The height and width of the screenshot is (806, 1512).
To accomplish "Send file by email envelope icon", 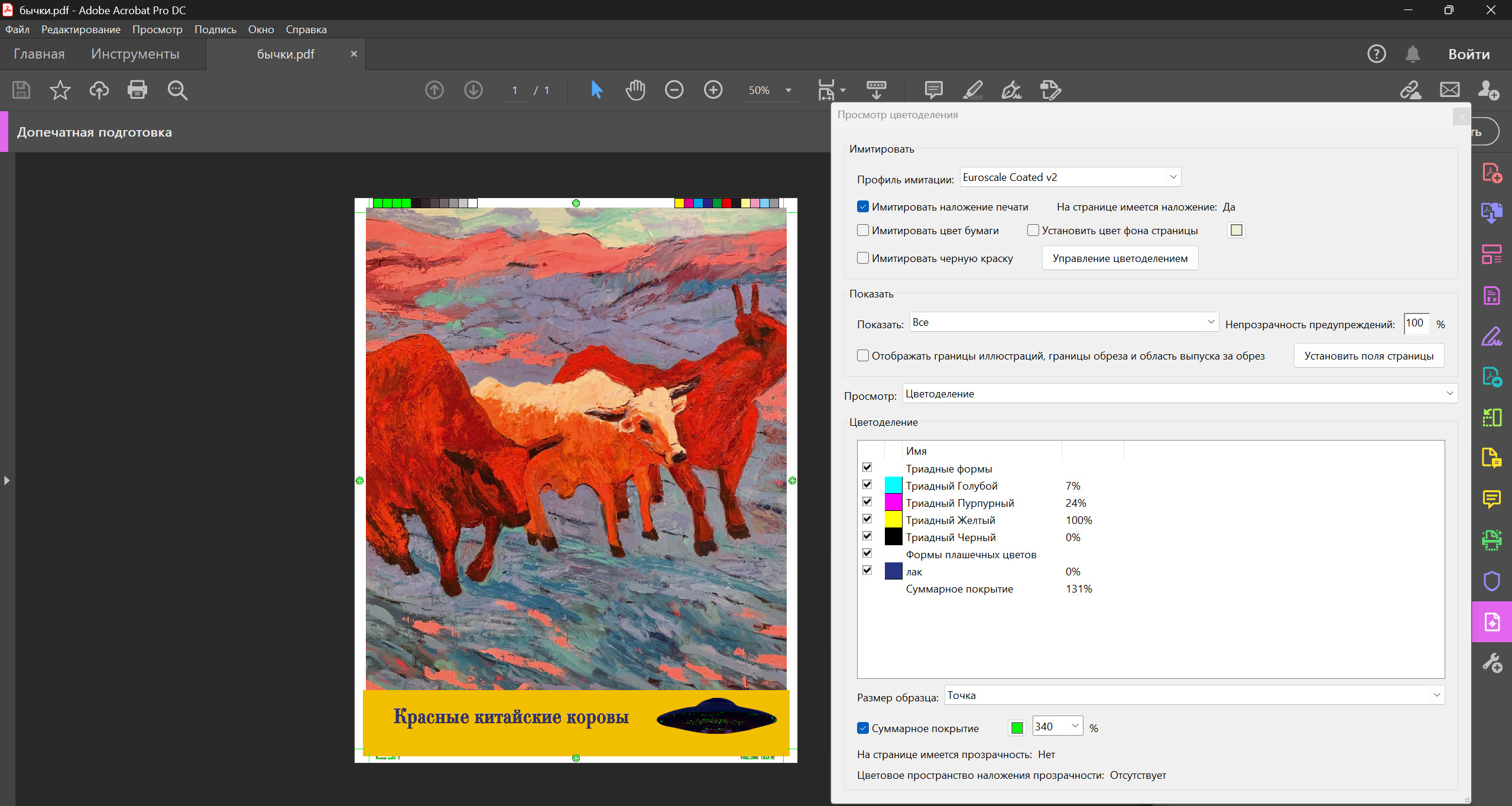I will (x=1449, y=90).
